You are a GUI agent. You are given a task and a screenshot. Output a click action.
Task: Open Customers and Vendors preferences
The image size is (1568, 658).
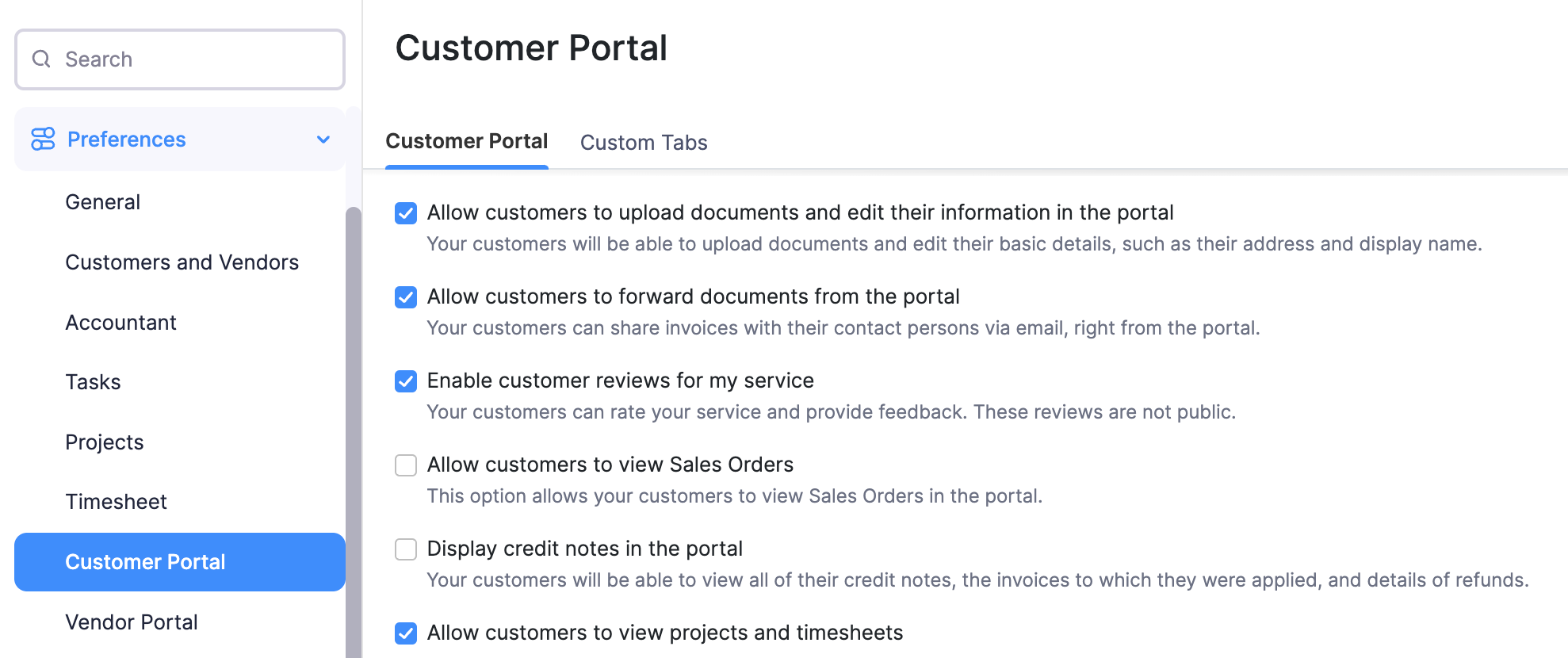pos(182,262)
